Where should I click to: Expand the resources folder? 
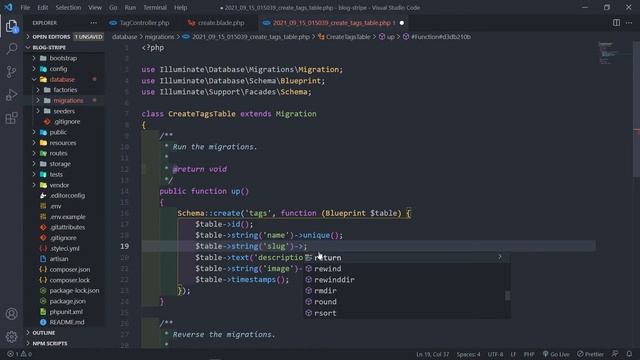[65, 143]
